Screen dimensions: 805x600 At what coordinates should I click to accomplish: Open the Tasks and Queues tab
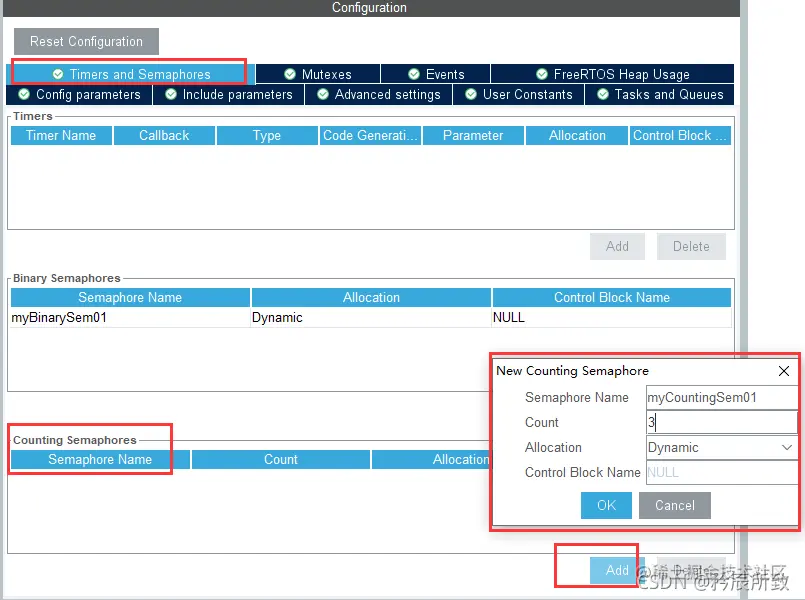660,95
